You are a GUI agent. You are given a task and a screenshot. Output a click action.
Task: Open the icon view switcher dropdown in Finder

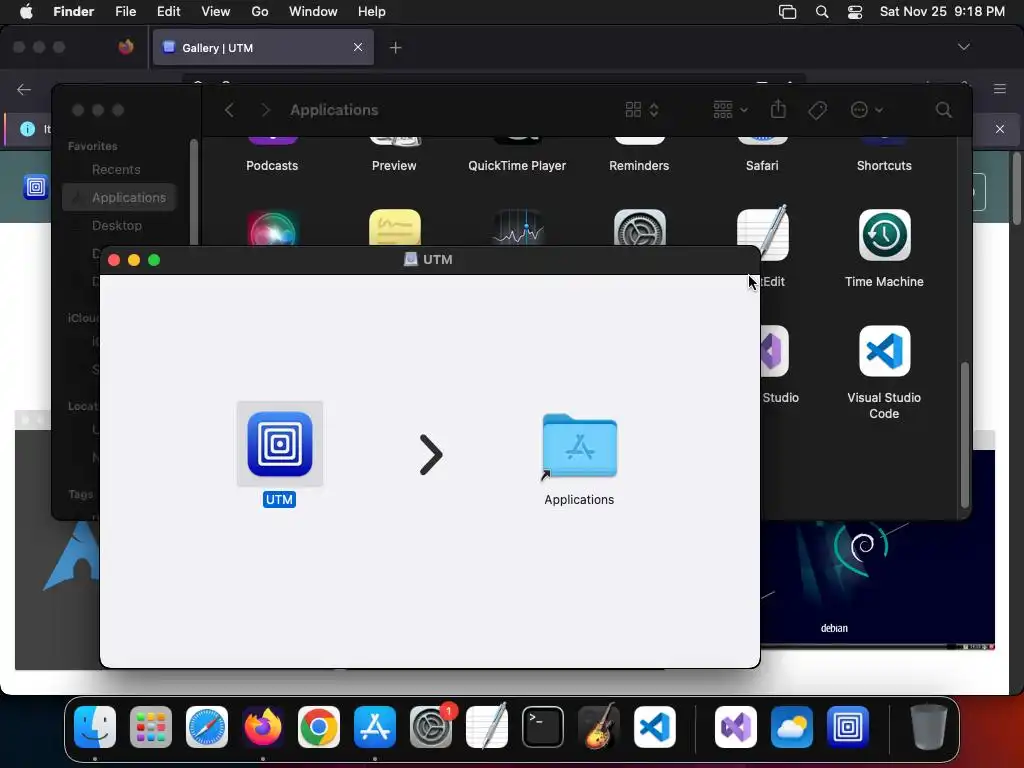pos(642,110)
